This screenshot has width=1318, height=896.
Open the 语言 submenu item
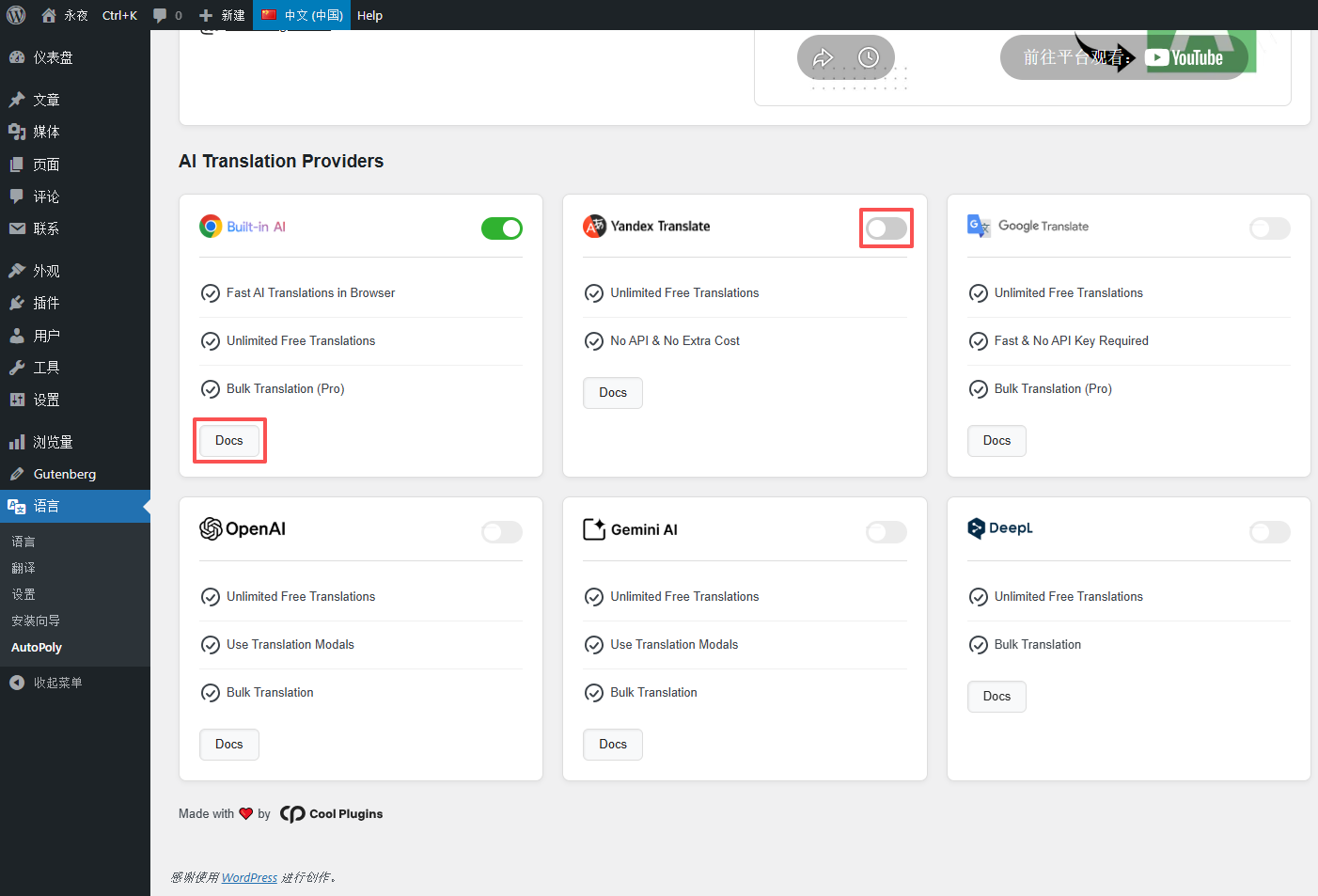click(x=24, y=542)
